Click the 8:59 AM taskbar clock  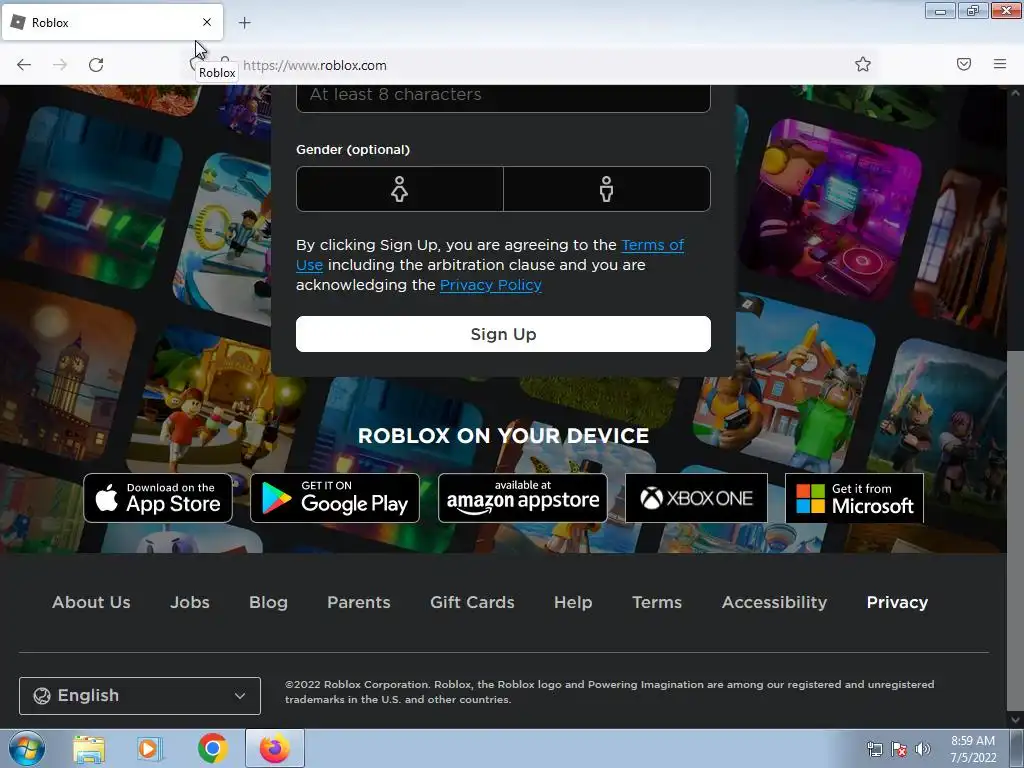973,748
